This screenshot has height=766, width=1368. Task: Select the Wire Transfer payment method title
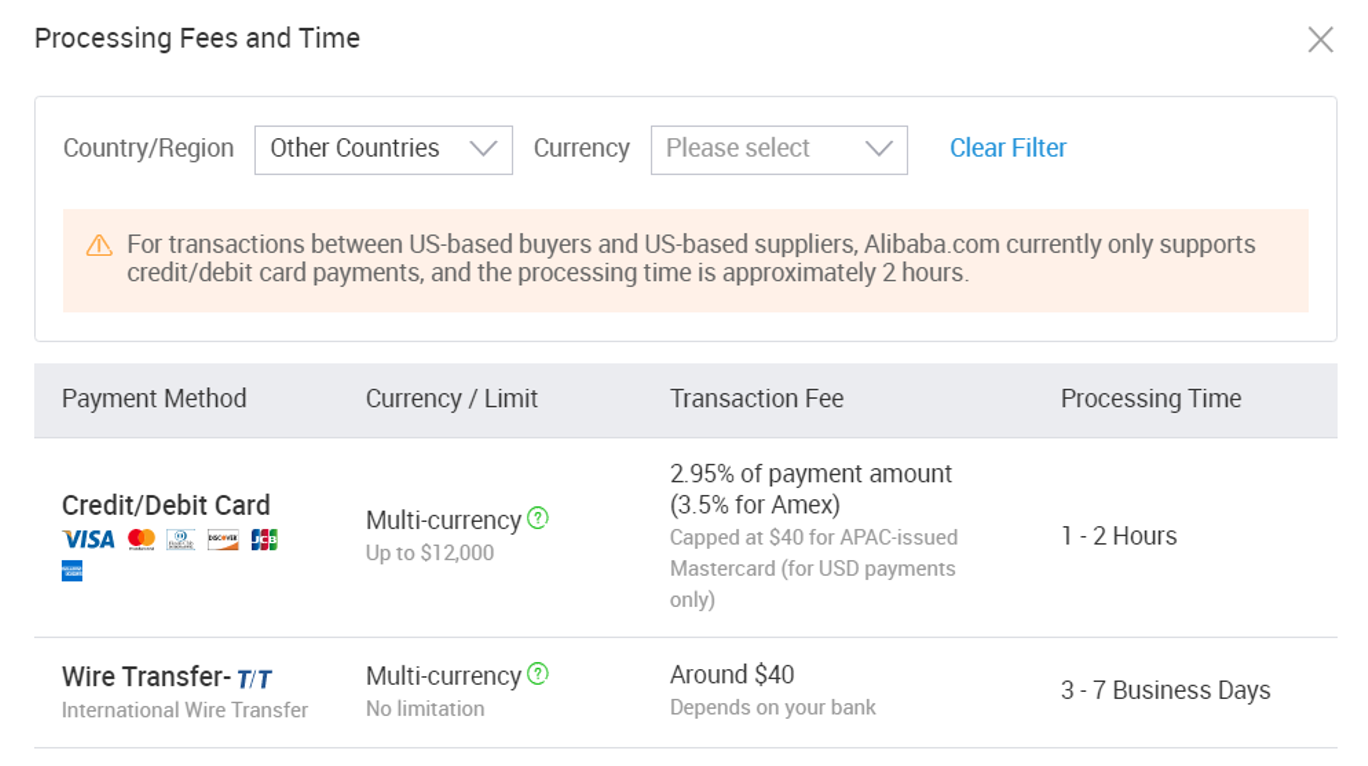pyautogui.click(x=146, y=677)
